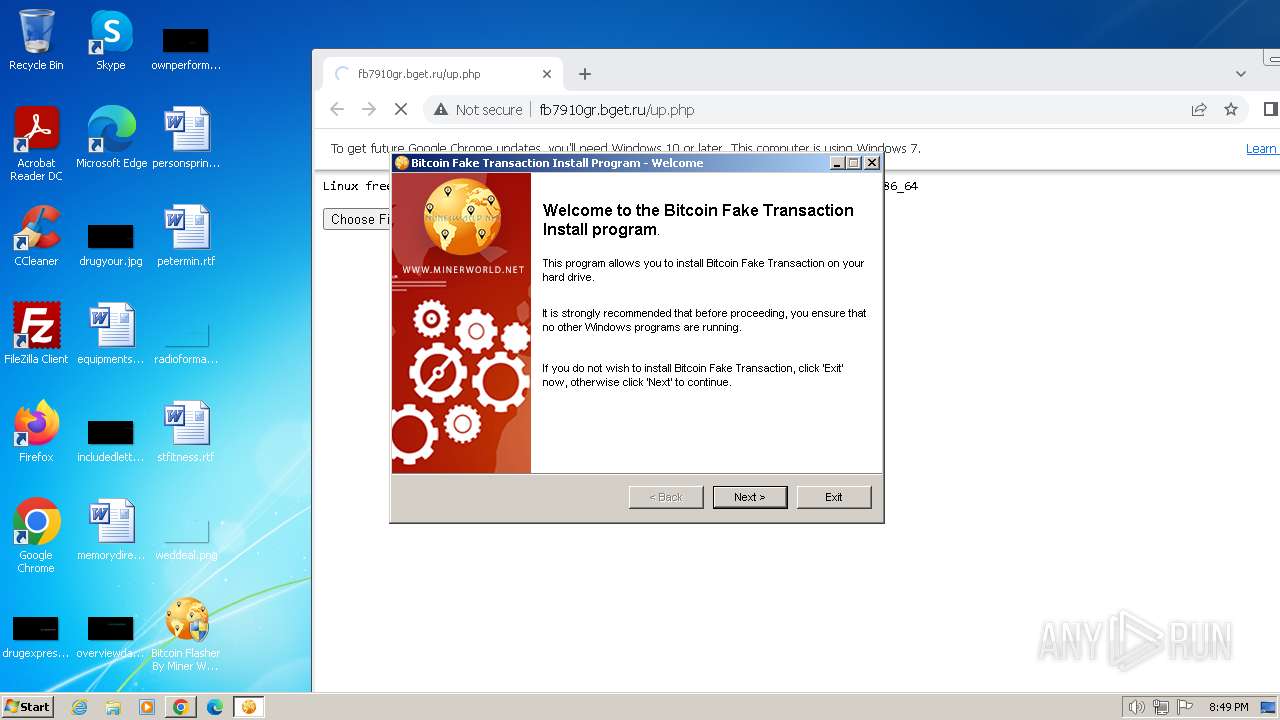1280x720 pixels.
Task: Open a new Chrome tab
Action: point(585,74)
